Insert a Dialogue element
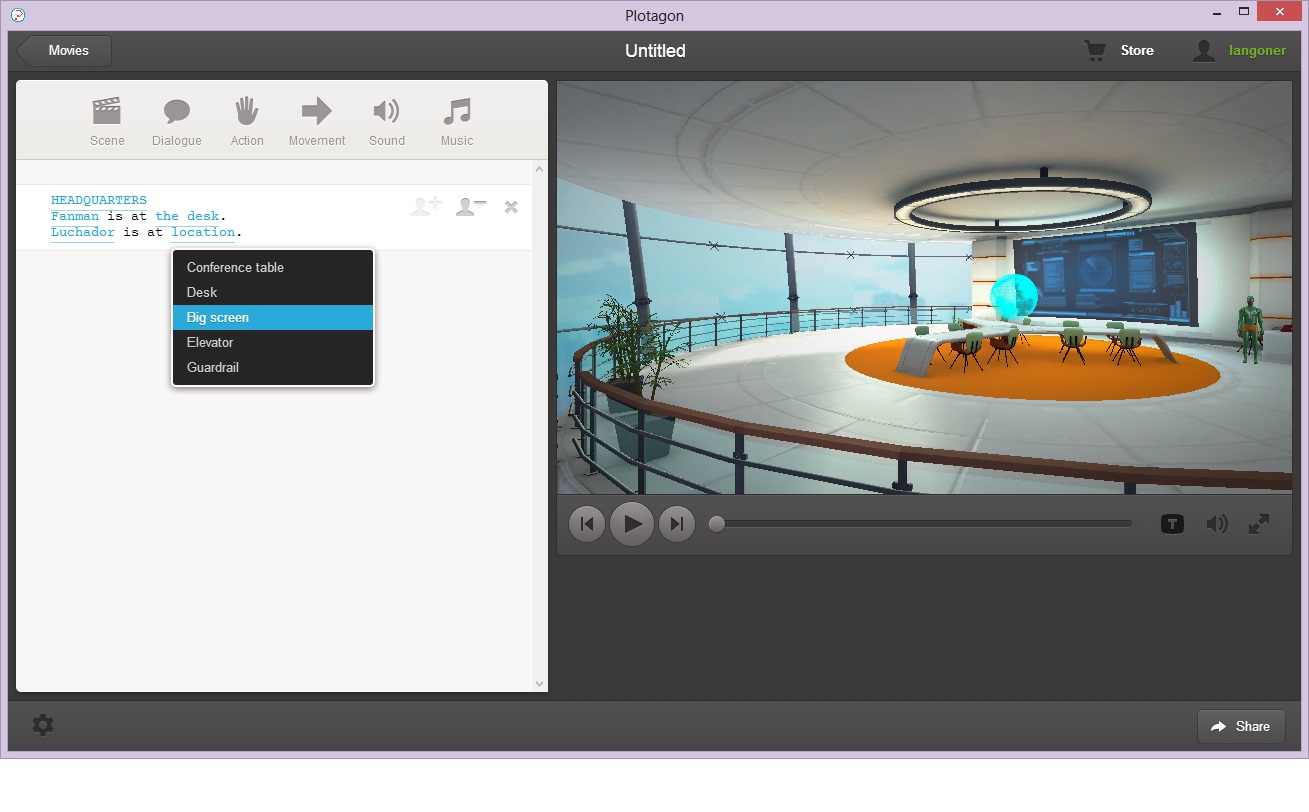Screen dimensions: 1309x812 pos(177,122)
